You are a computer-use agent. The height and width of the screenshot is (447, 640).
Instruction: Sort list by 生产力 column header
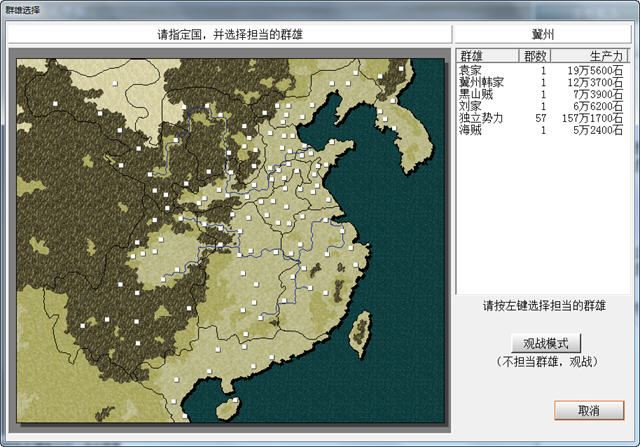click(588, 56)
